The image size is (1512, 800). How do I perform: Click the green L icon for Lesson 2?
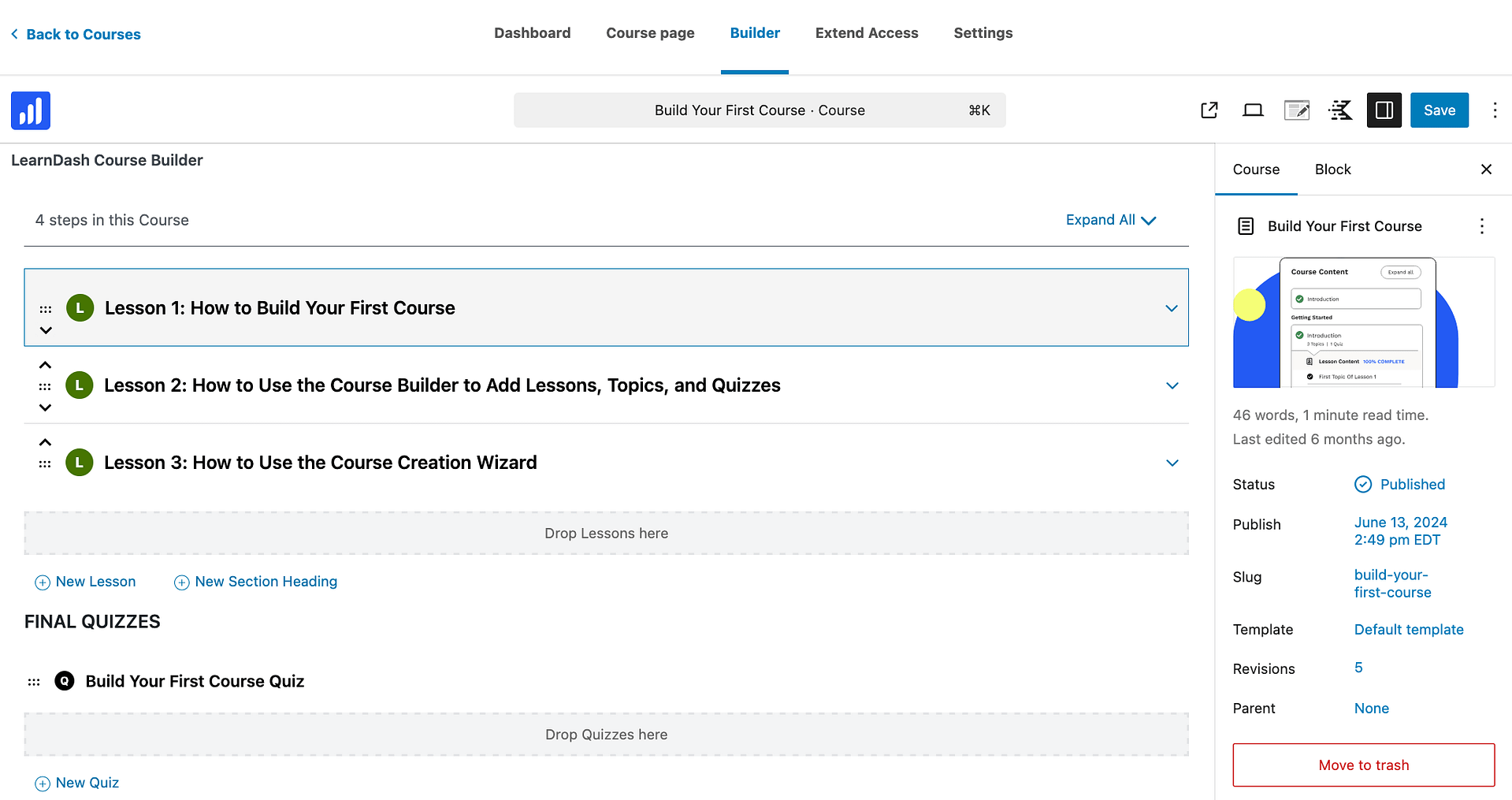[x=80, y=385]
